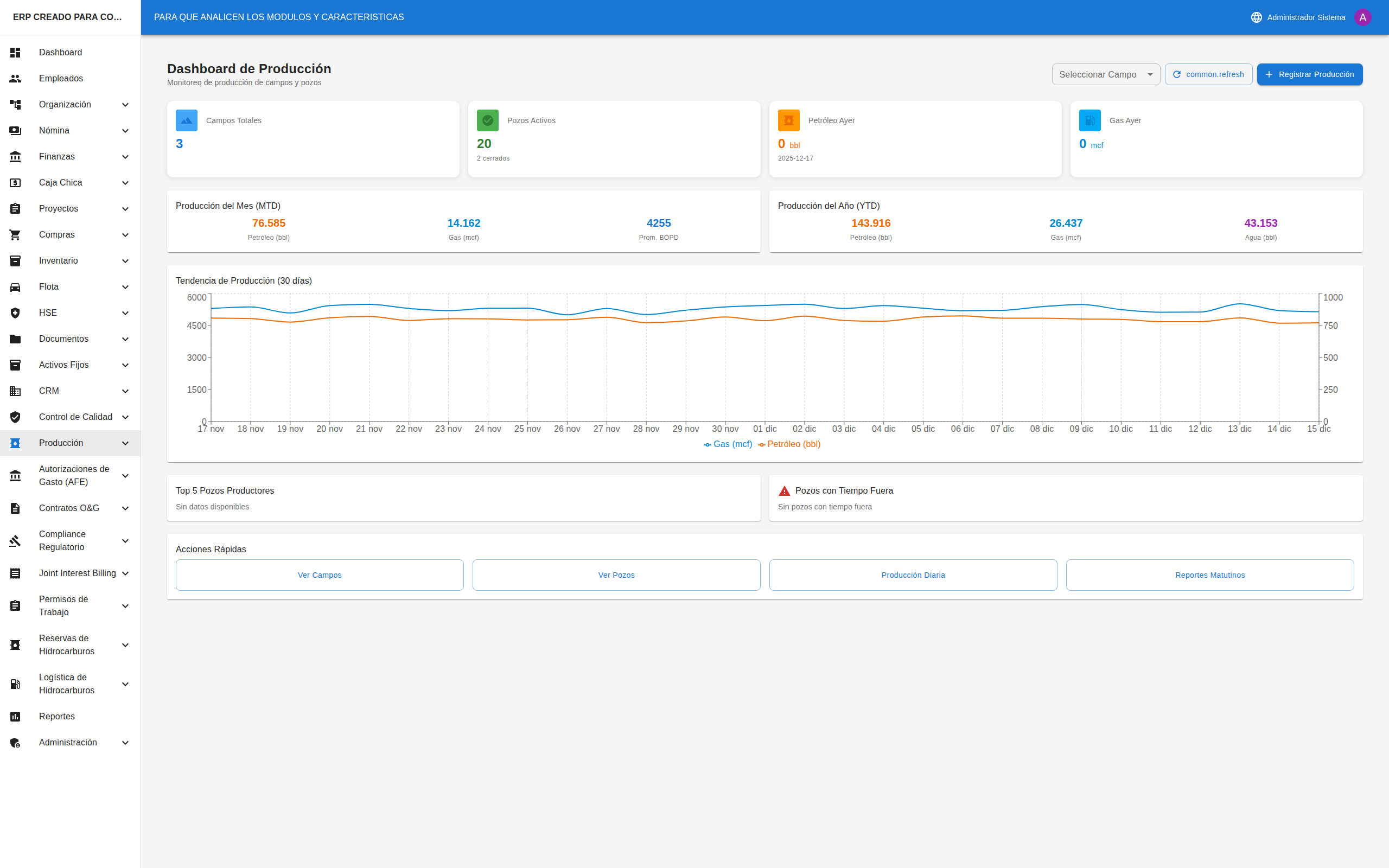Open Compras via the shopping cart icon

coord(15,235)
